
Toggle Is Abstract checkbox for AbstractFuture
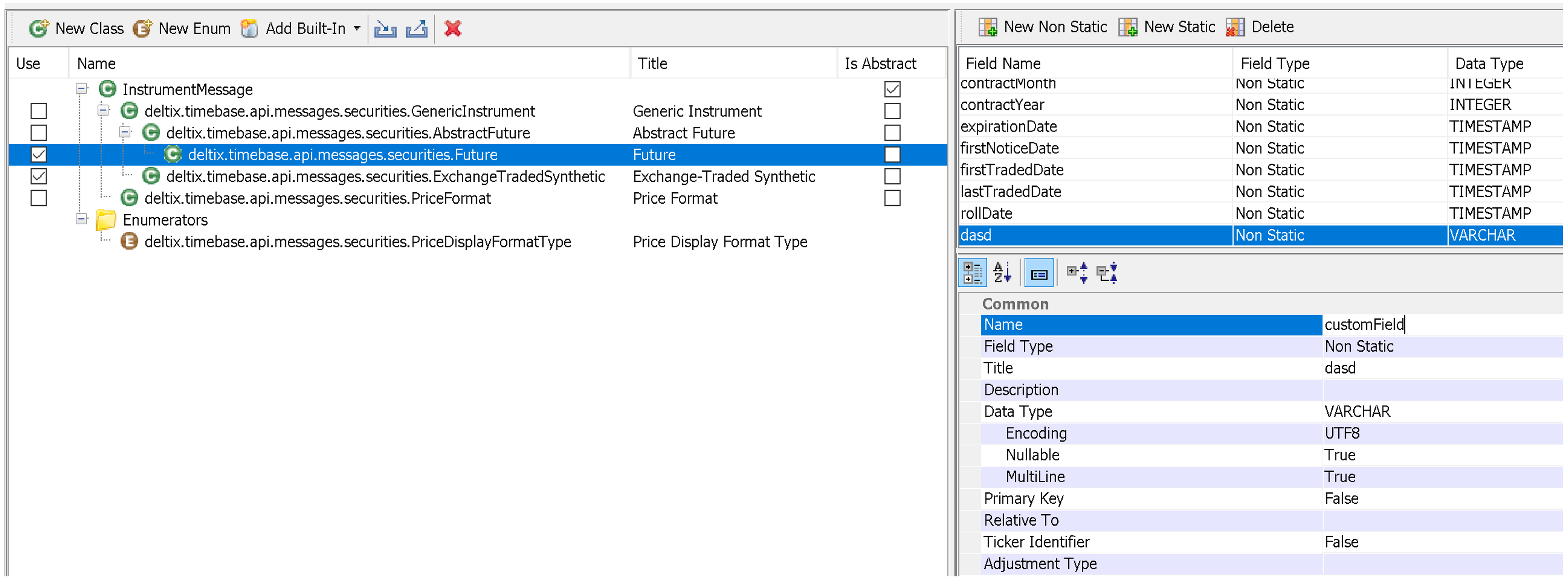(892, 133)
